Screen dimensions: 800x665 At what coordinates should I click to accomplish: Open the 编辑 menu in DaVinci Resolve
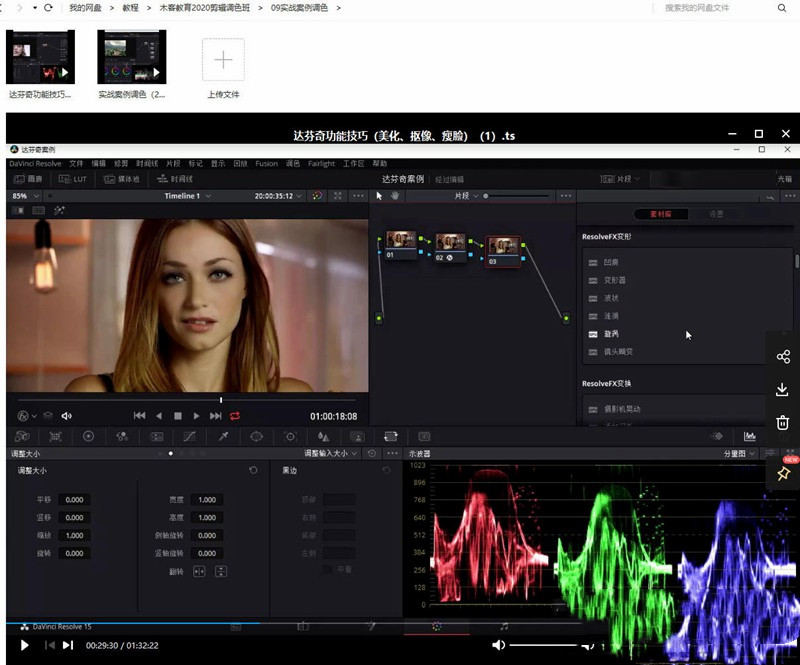pos(98,163)
